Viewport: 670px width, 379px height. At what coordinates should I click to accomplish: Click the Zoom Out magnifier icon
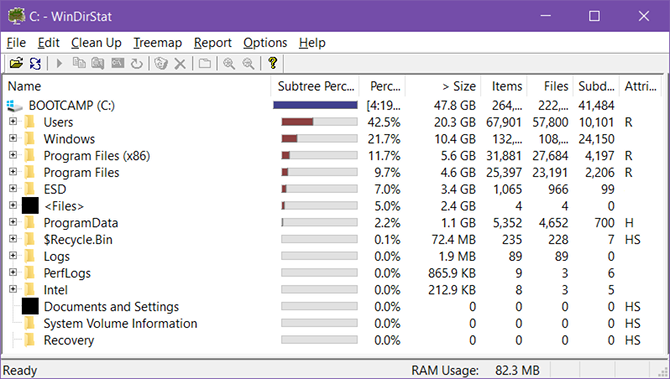(248, 64)
